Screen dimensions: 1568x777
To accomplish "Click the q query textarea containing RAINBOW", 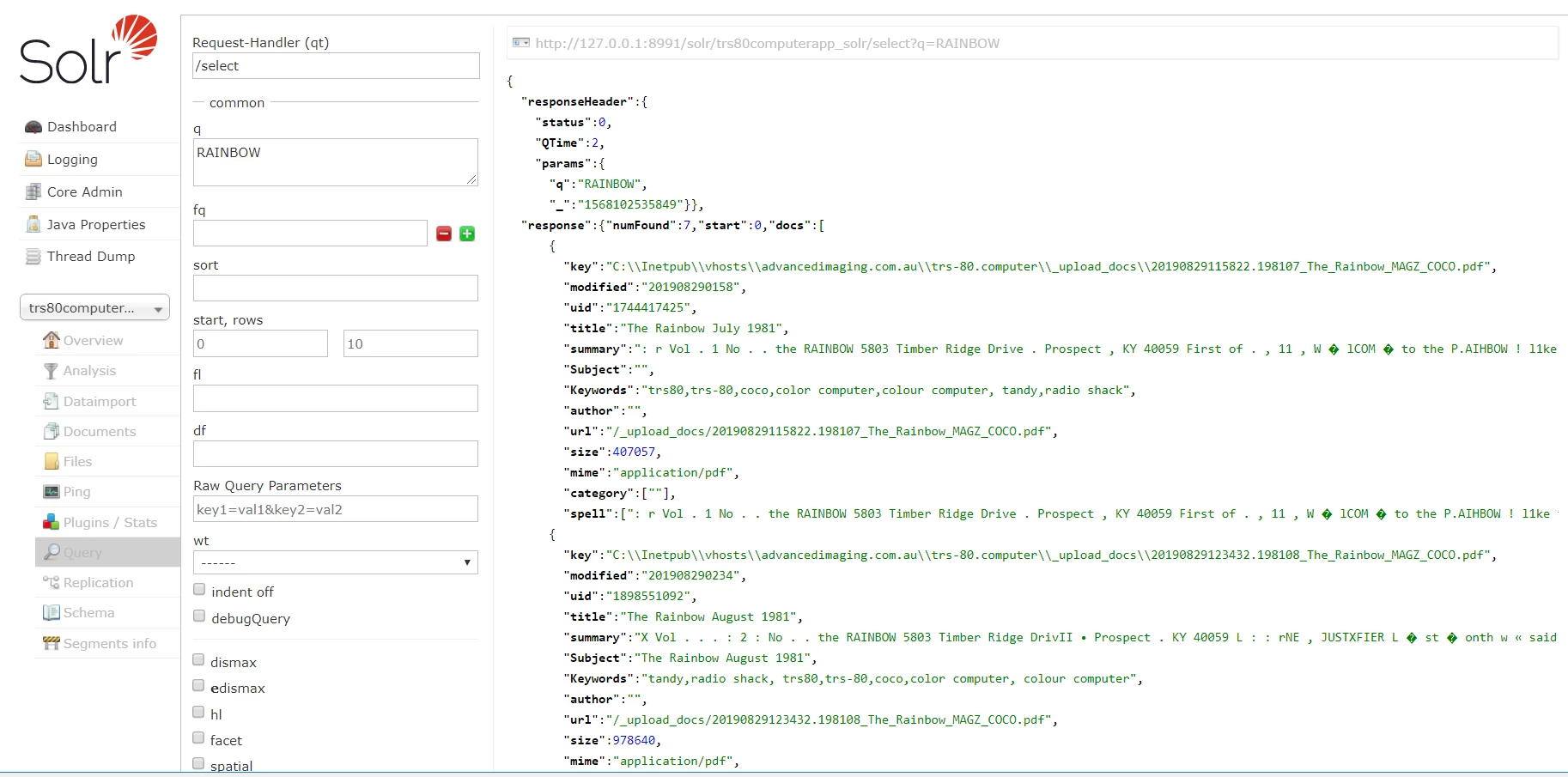I will pos(336,162).
